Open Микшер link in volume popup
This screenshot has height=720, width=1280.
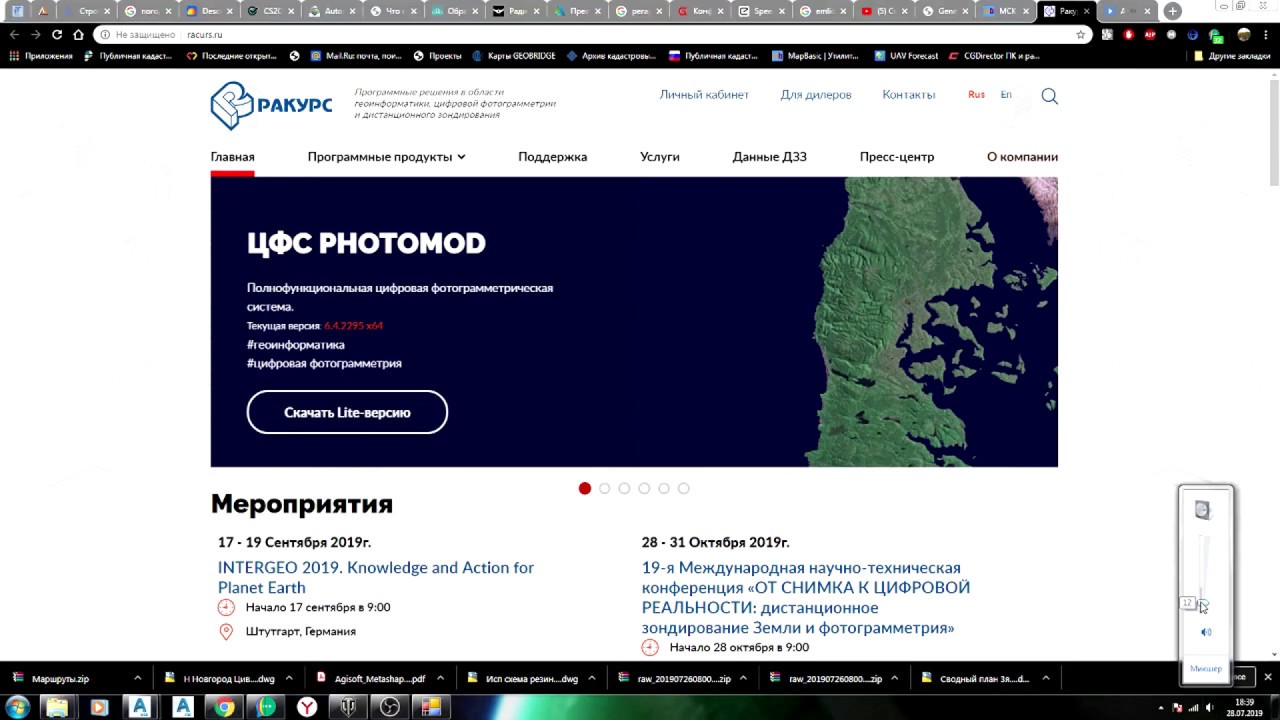(1206, 668)
